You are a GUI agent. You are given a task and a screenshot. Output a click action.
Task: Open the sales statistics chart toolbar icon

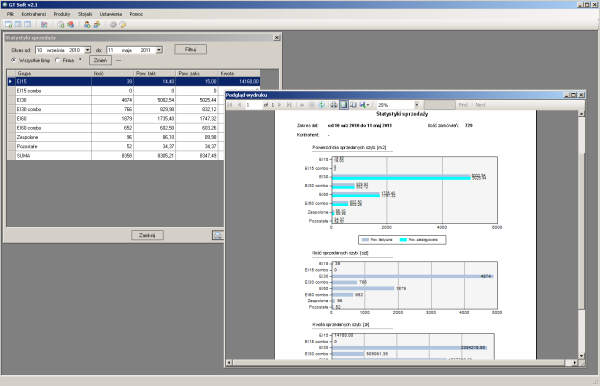coord(44,24)
